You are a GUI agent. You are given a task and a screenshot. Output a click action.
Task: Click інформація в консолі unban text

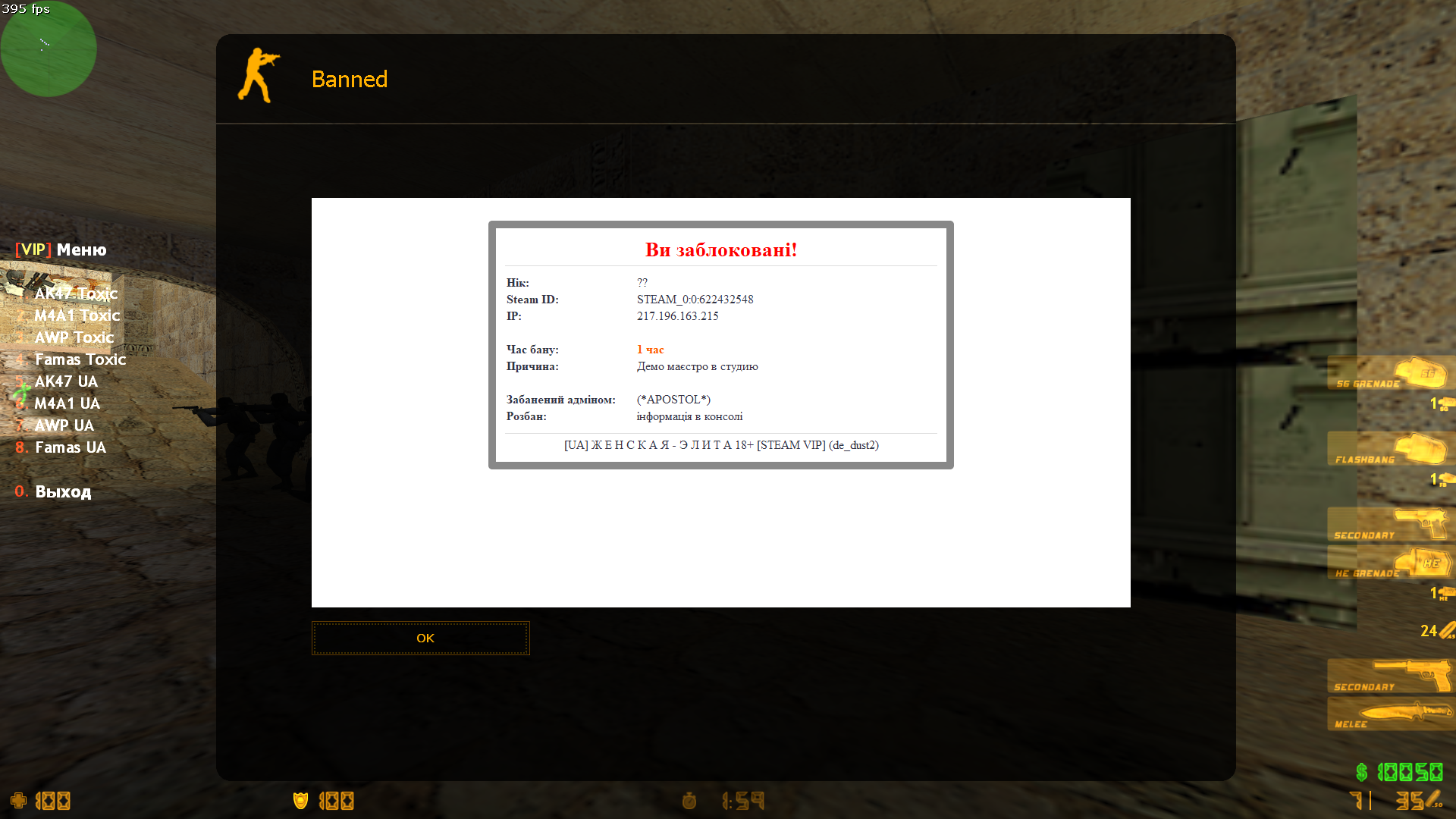click(690, 416)
